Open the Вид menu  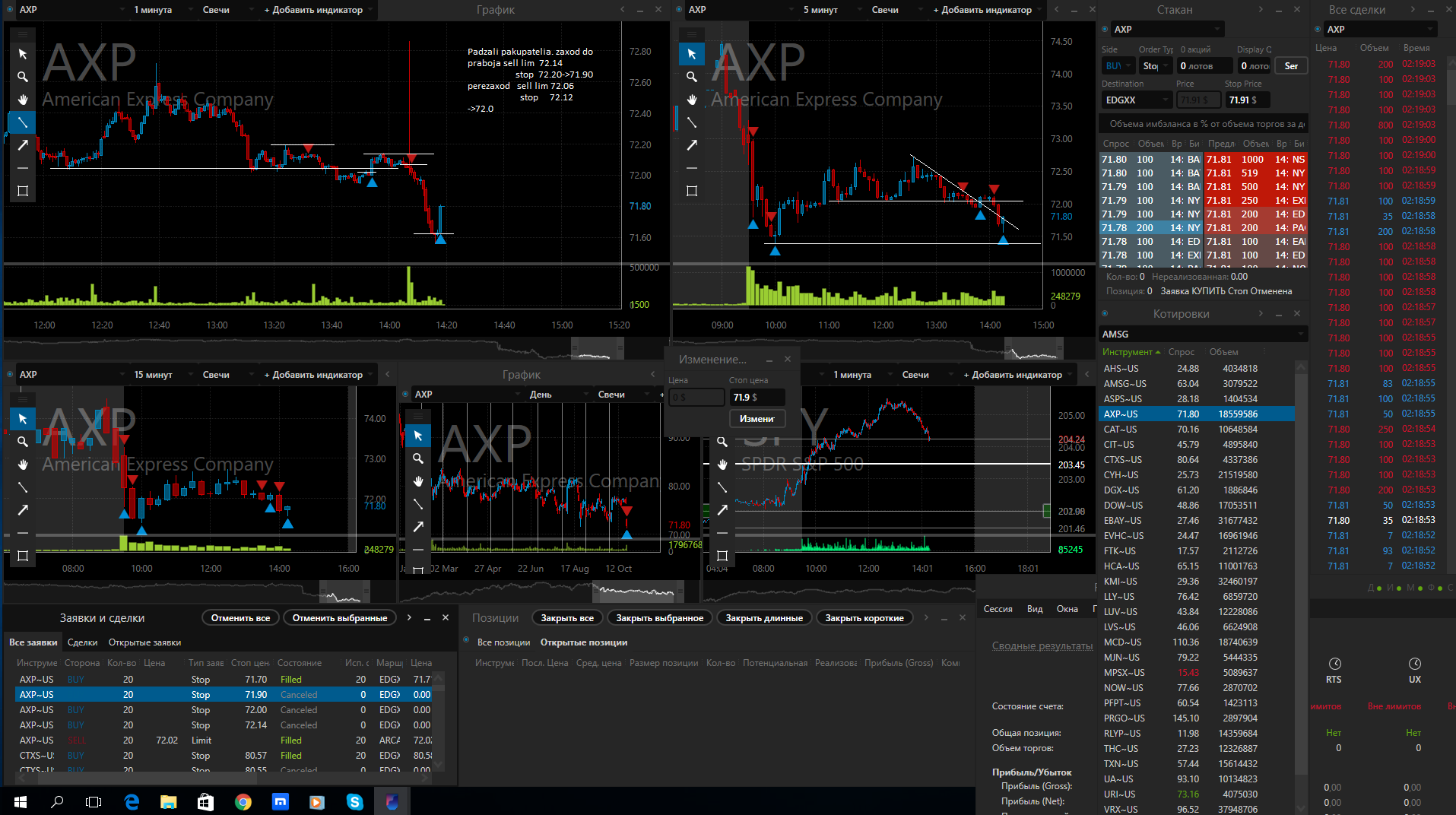[1035, 609]
